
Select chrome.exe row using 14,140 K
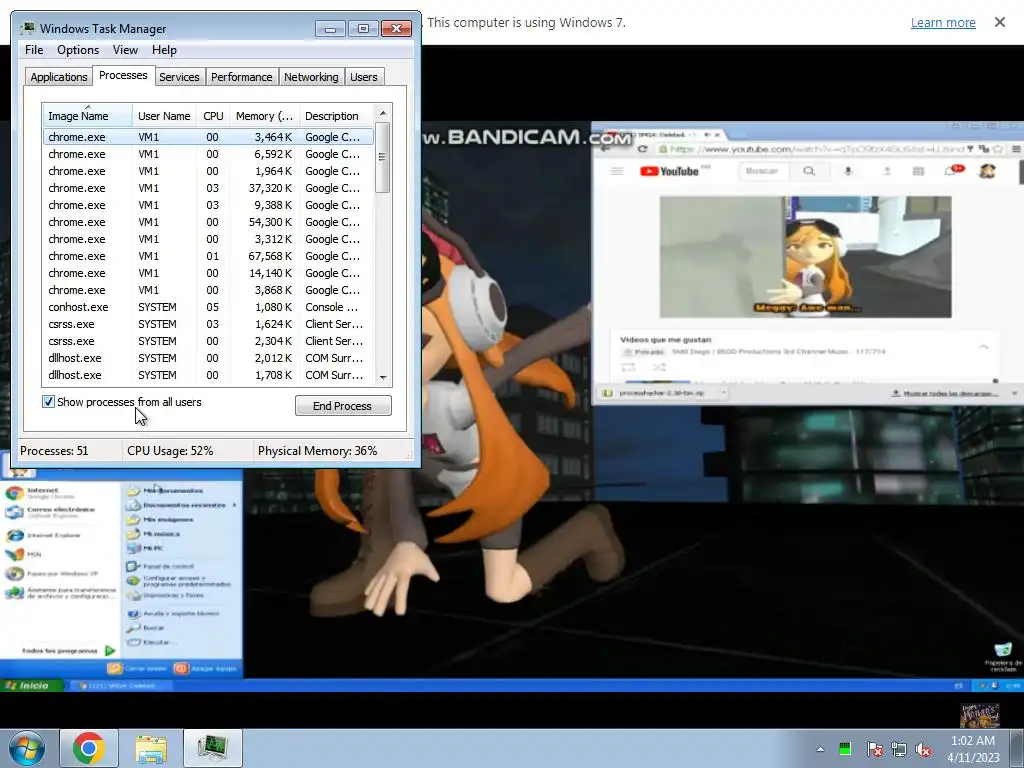click(208, 273)
